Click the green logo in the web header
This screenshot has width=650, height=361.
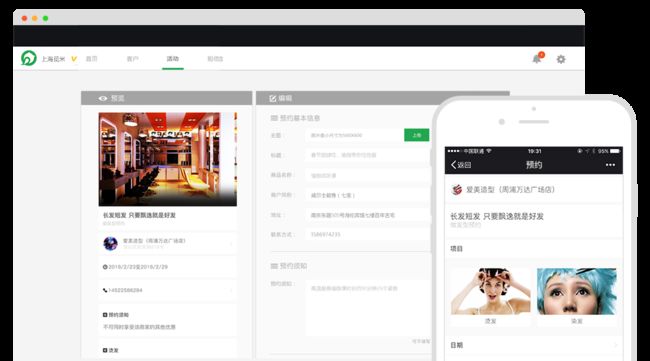pos(29,58)
